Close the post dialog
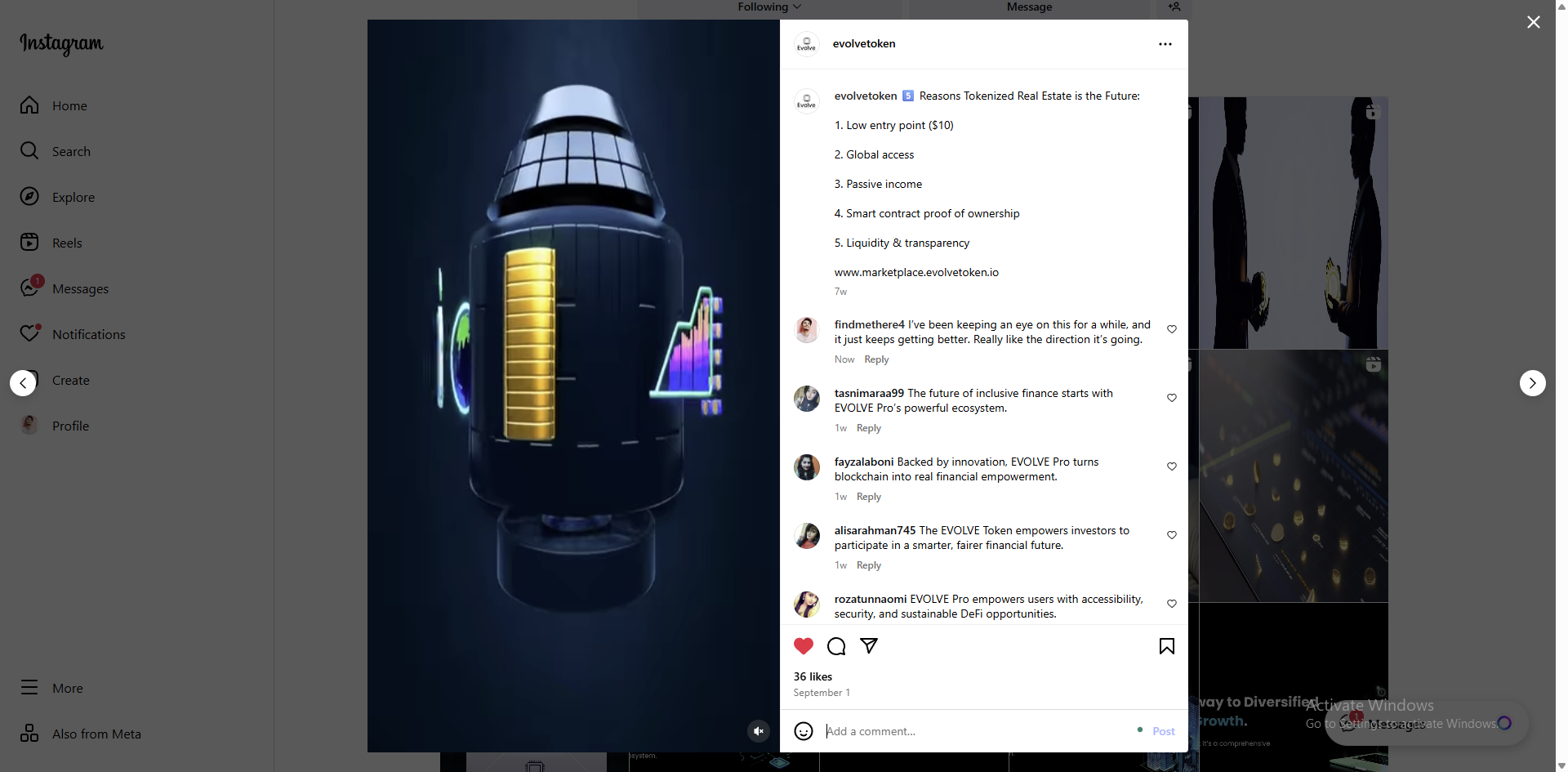Viewport: 1568px width, 772px height. point(1534,22)
